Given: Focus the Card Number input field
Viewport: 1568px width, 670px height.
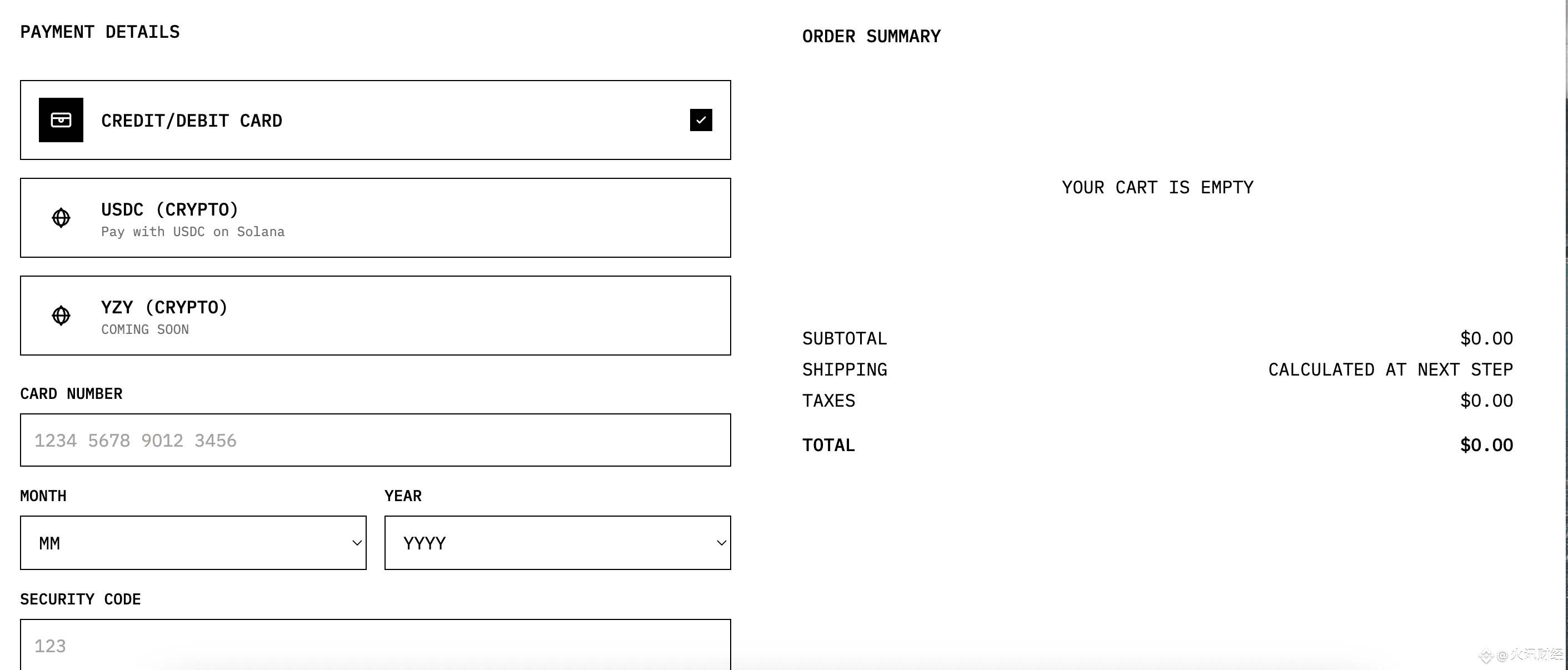Looking at the screenshot, I should point(376,440).
